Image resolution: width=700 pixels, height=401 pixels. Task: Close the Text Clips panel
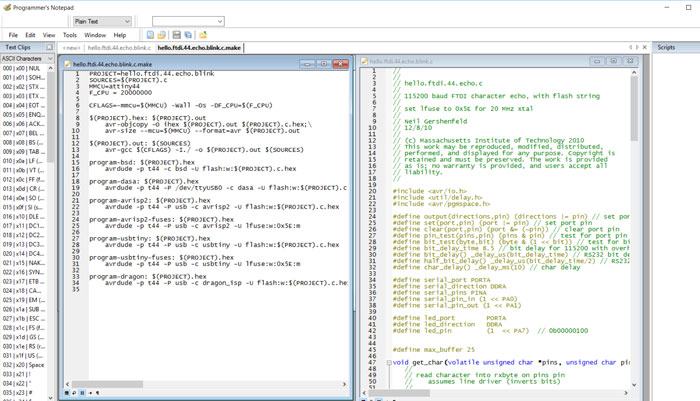49,47
